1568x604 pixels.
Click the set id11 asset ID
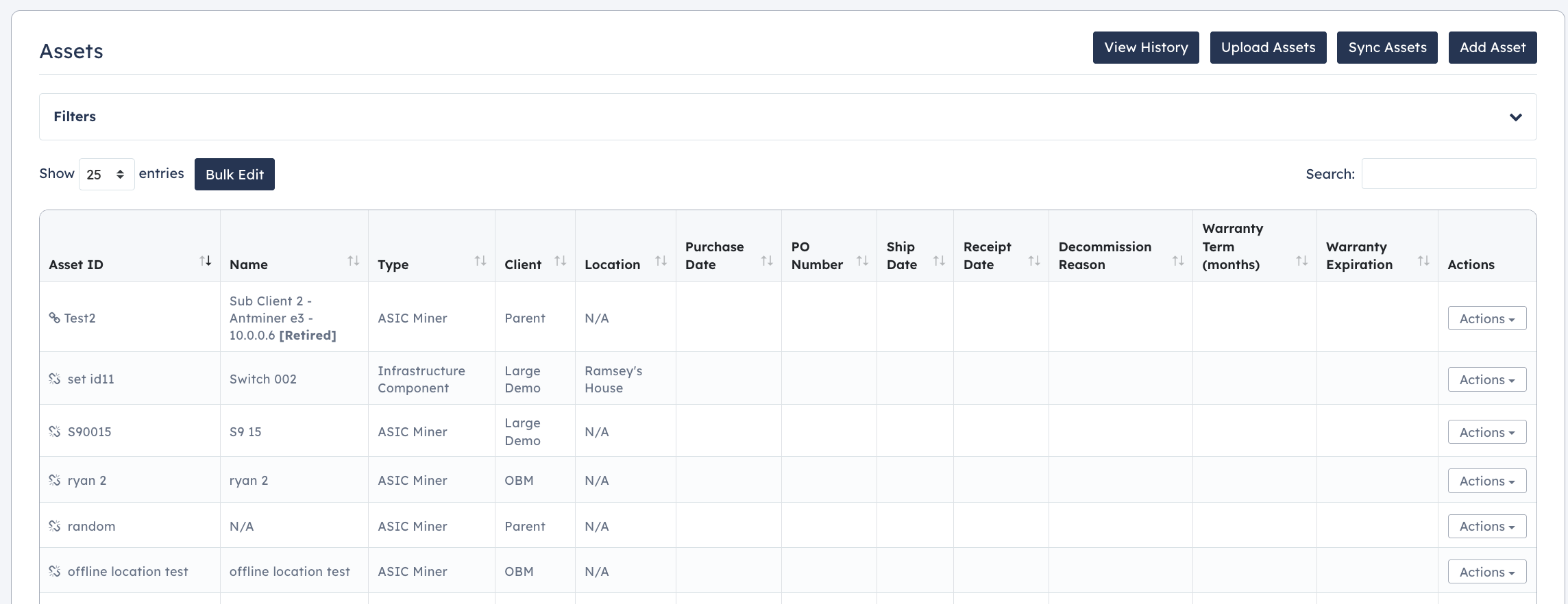point(90,379)
